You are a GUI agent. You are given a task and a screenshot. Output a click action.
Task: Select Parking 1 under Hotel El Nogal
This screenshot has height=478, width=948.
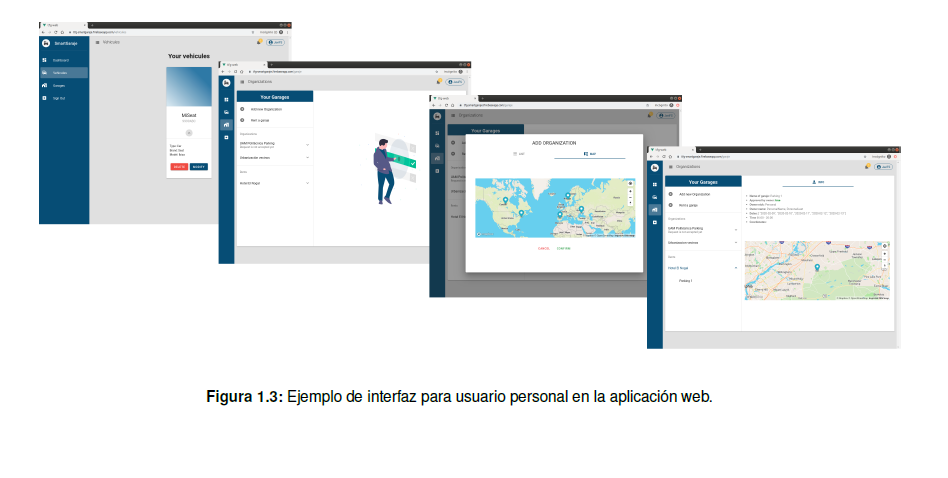(686, 281)
